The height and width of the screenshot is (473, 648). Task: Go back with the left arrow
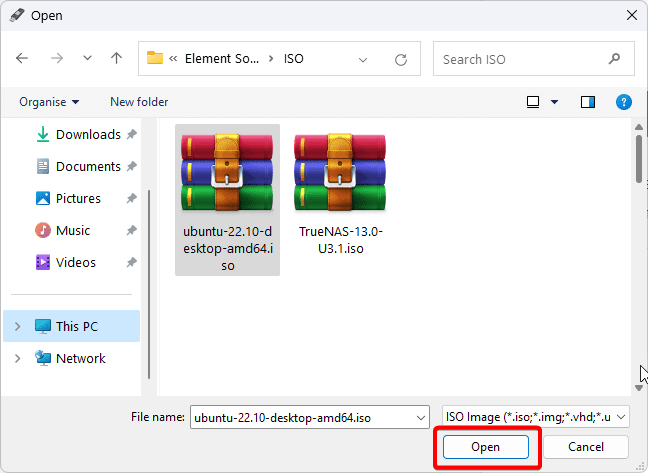22,58
